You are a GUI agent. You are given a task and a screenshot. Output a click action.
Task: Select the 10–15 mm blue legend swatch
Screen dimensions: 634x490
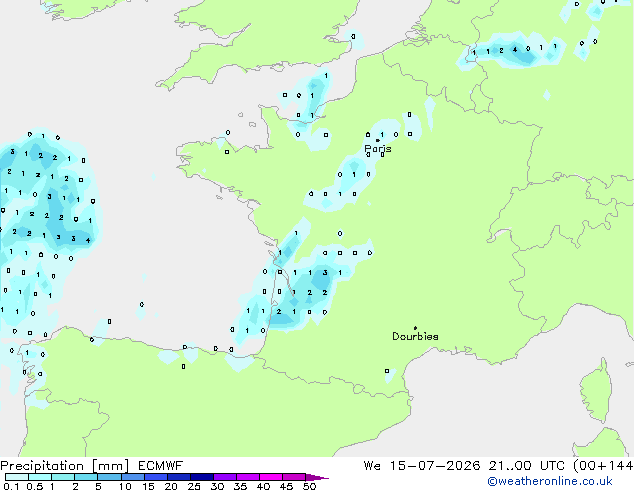(x=133, y=477)
